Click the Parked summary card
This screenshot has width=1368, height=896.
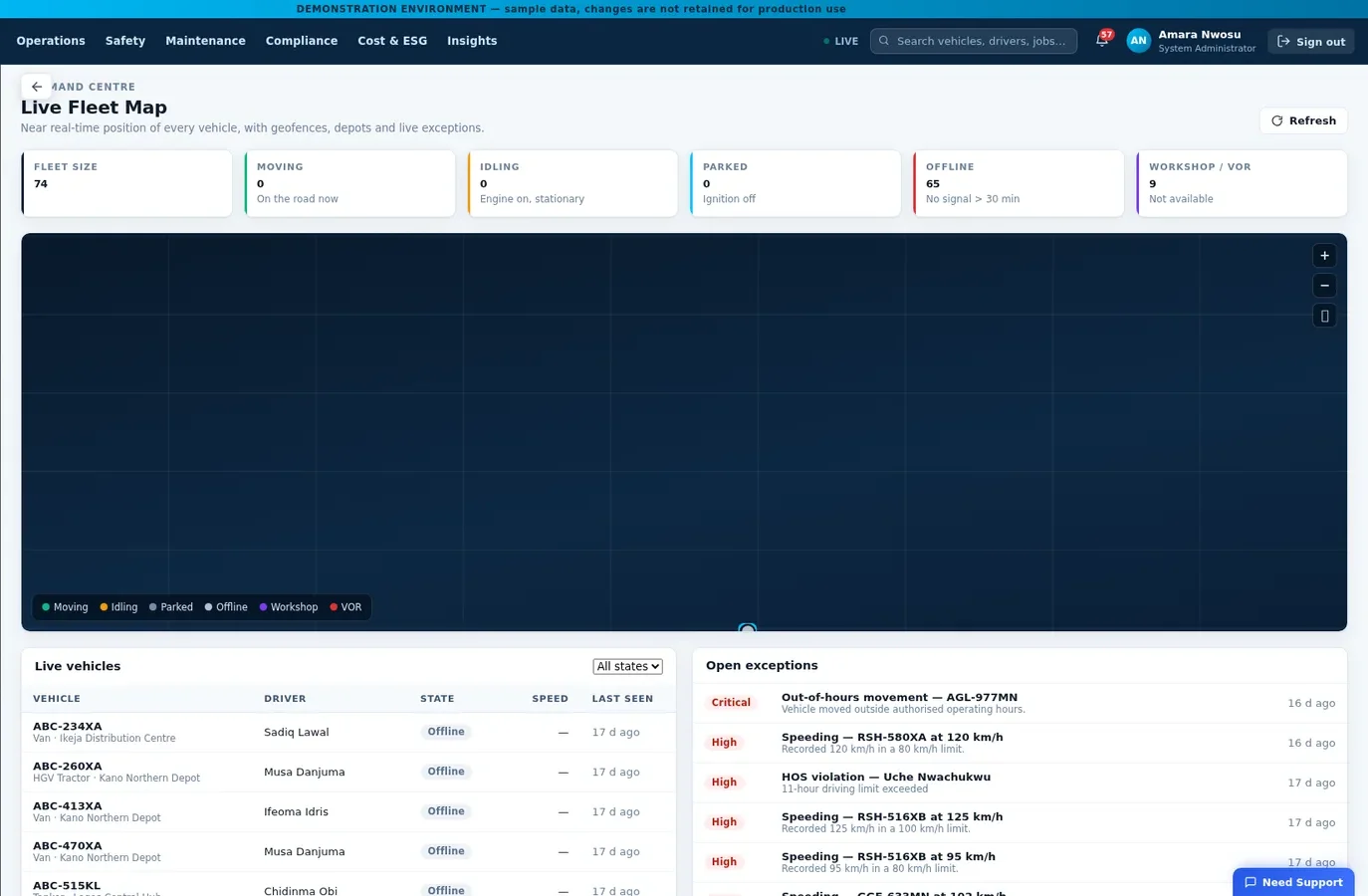[796, 183]
